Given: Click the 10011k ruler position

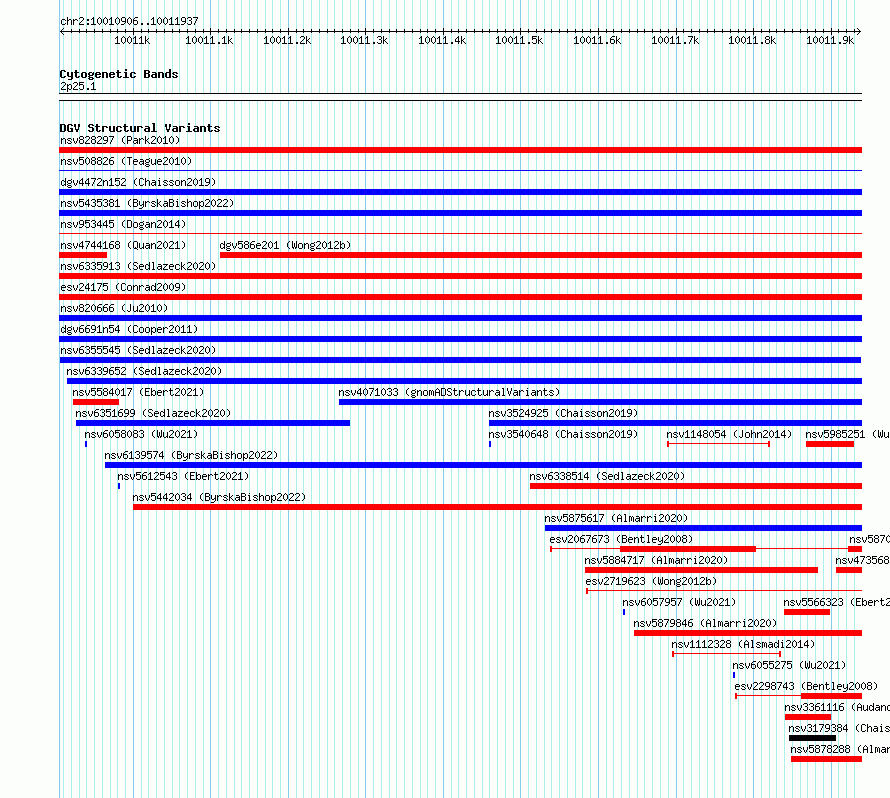Looking at the screenshot, I should tap(132, 40).
